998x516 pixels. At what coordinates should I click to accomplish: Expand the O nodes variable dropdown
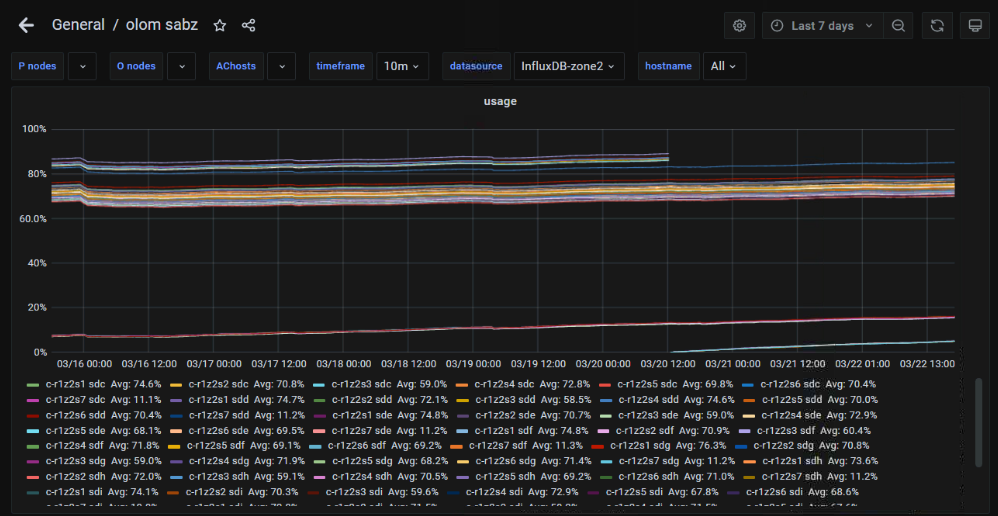181,66
